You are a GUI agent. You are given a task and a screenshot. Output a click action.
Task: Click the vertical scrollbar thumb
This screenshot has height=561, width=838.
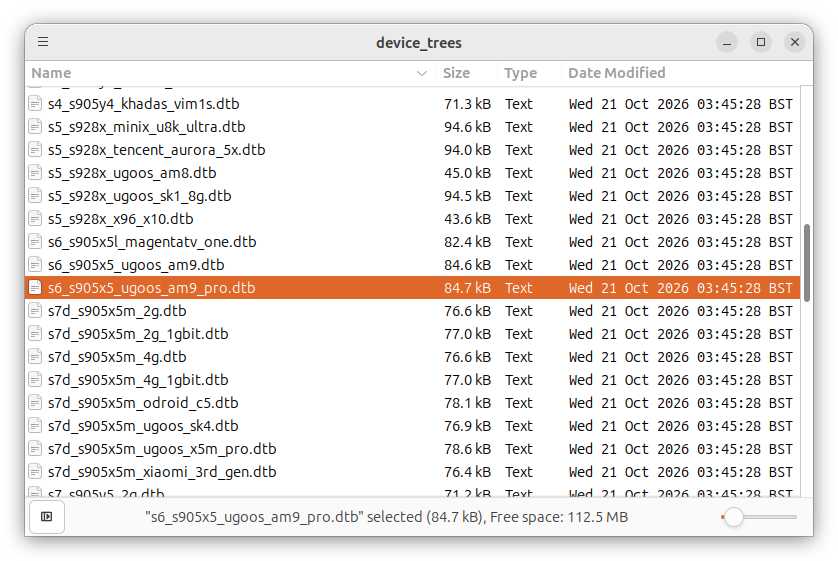(x=806, y=263)
